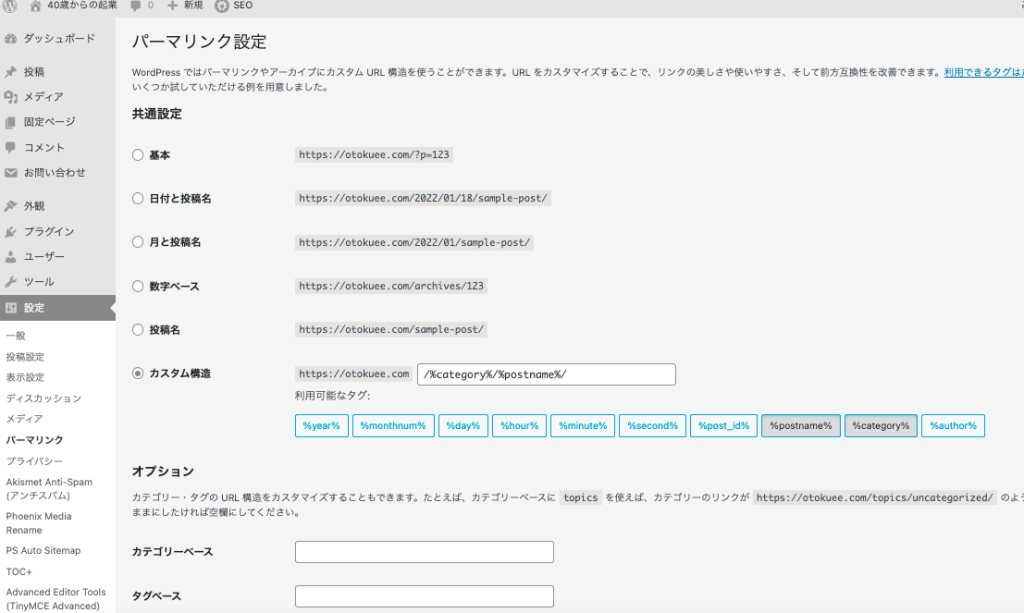The image size is (1024, 613).
Task: Choose the 投稿名 radio button
Action: [x=138, y=329]
